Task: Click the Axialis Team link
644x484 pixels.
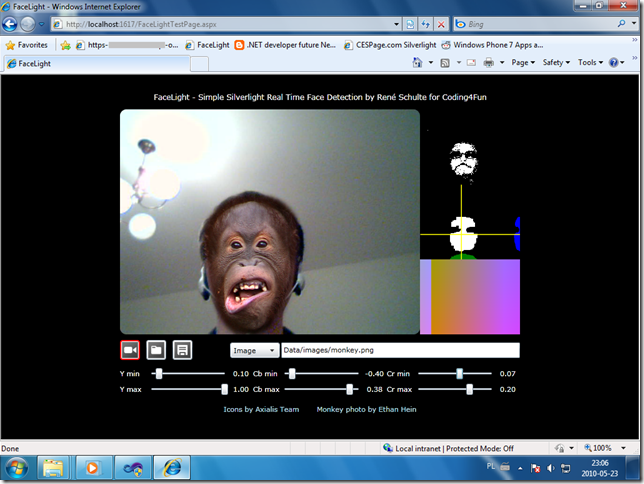Action: tap(275, 409)
